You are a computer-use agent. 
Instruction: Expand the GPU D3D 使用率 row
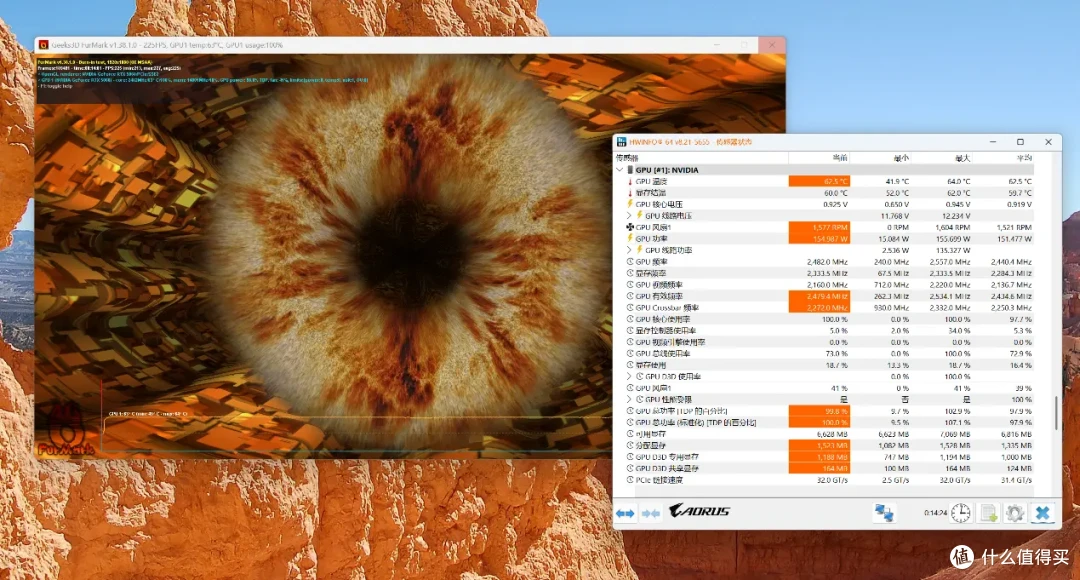tap(629, 377)
